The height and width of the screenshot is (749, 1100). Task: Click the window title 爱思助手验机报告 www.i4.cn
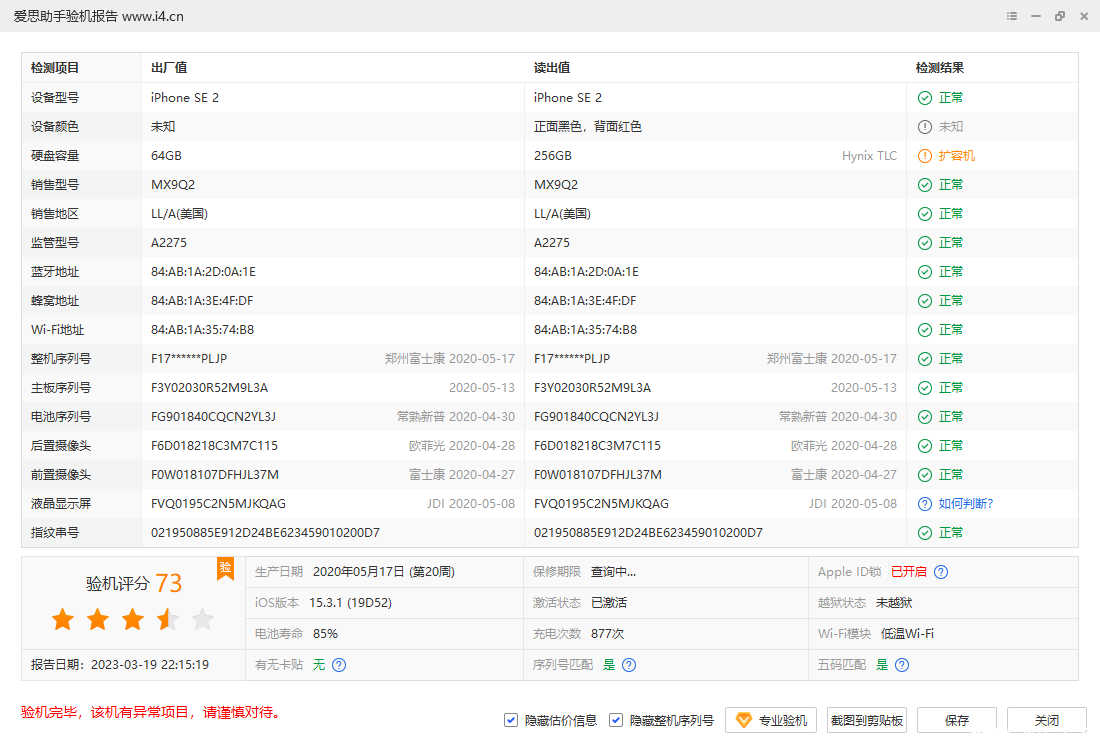coord(99,16)
